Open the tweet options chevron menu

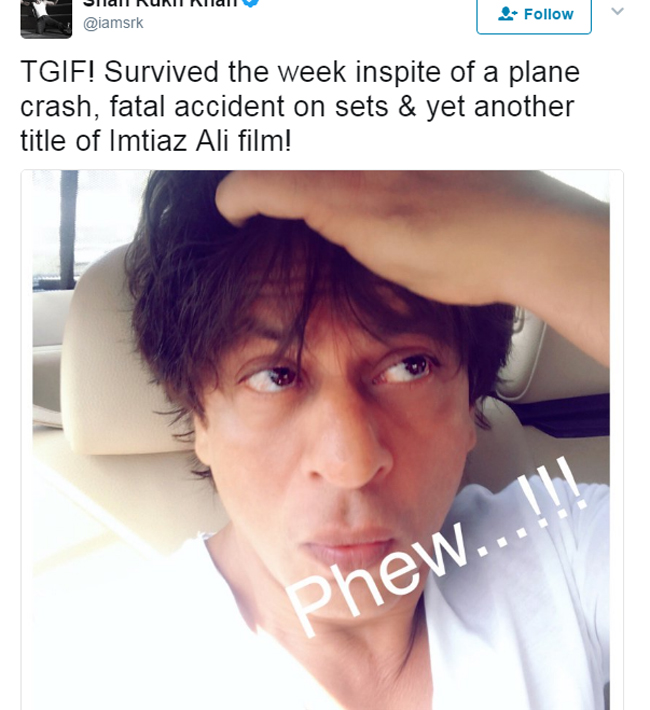click(x=617, y=11)
